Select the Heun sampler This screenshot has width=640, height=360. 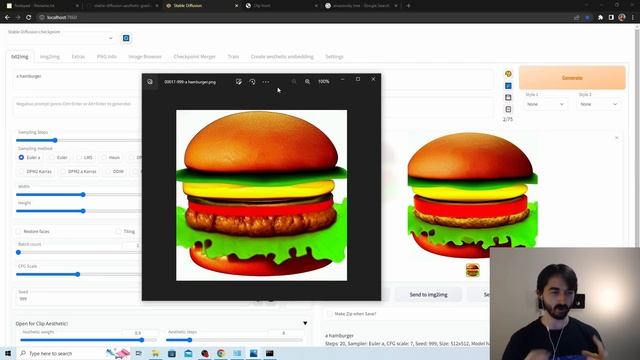pyautogui.click(x=111, y=158)
